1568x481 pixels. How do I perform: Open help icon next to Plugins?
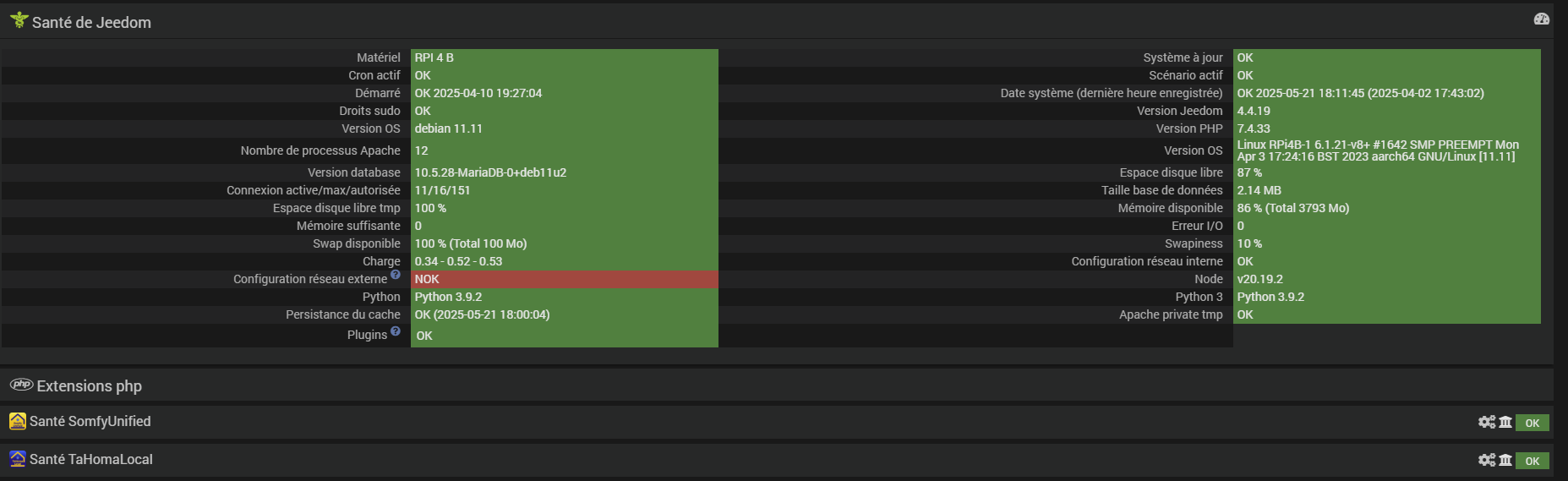click(x=395, y=331)
